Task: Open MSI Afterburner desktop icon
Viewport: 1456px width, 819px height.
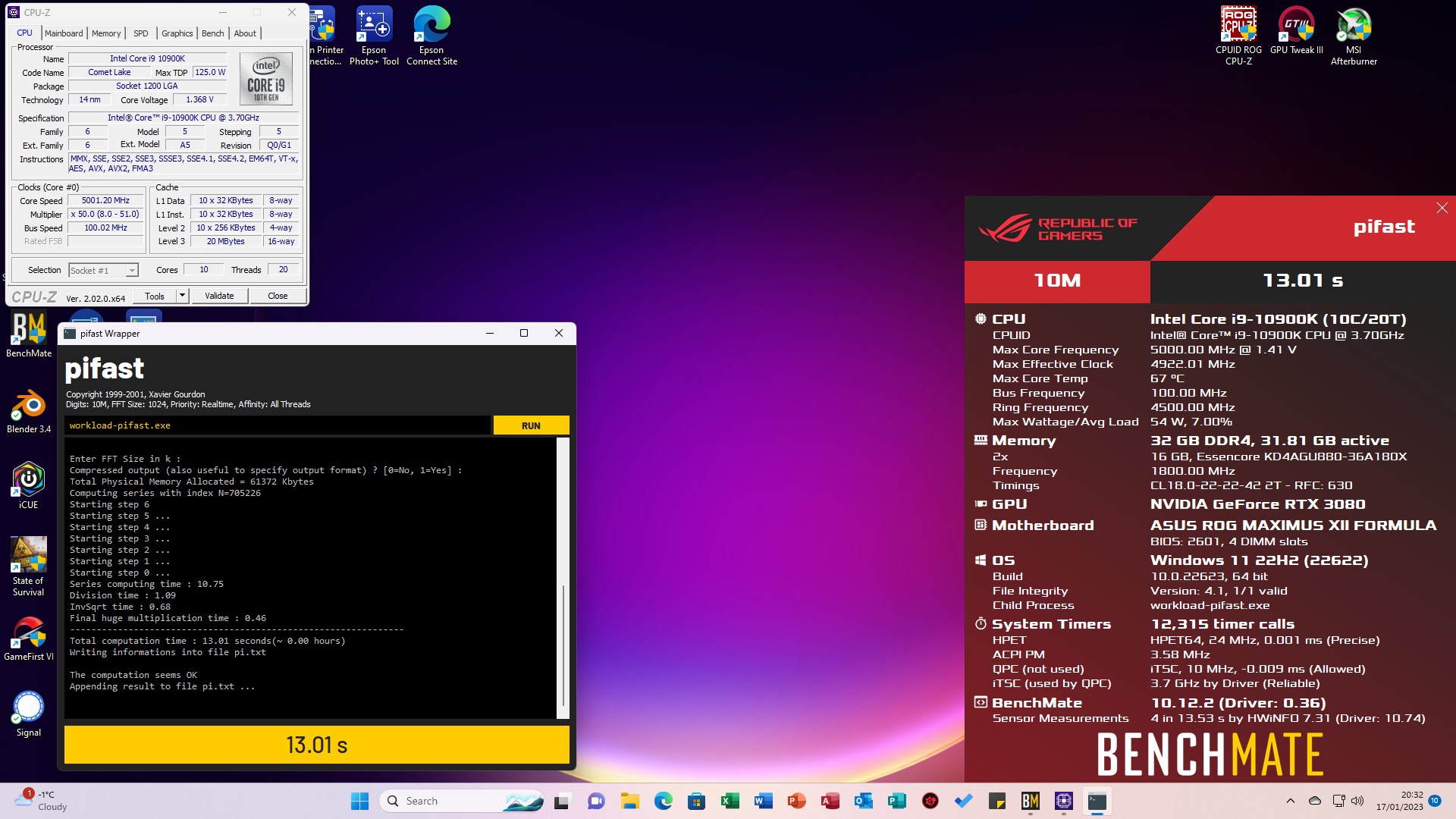Action: coord(1354,36)
